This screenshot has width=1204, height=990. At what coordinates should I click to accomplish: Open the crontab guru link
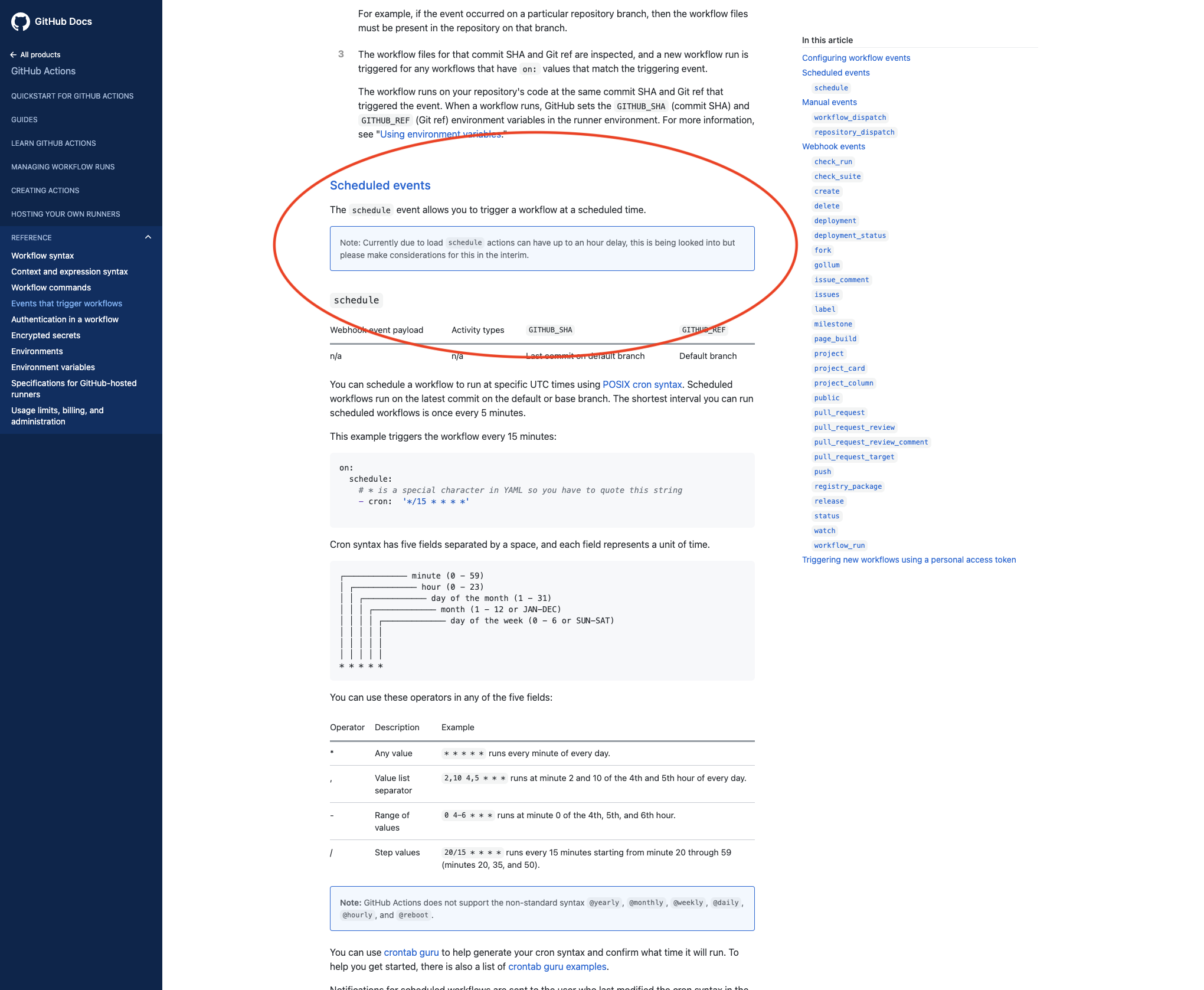tap(411, 952)
